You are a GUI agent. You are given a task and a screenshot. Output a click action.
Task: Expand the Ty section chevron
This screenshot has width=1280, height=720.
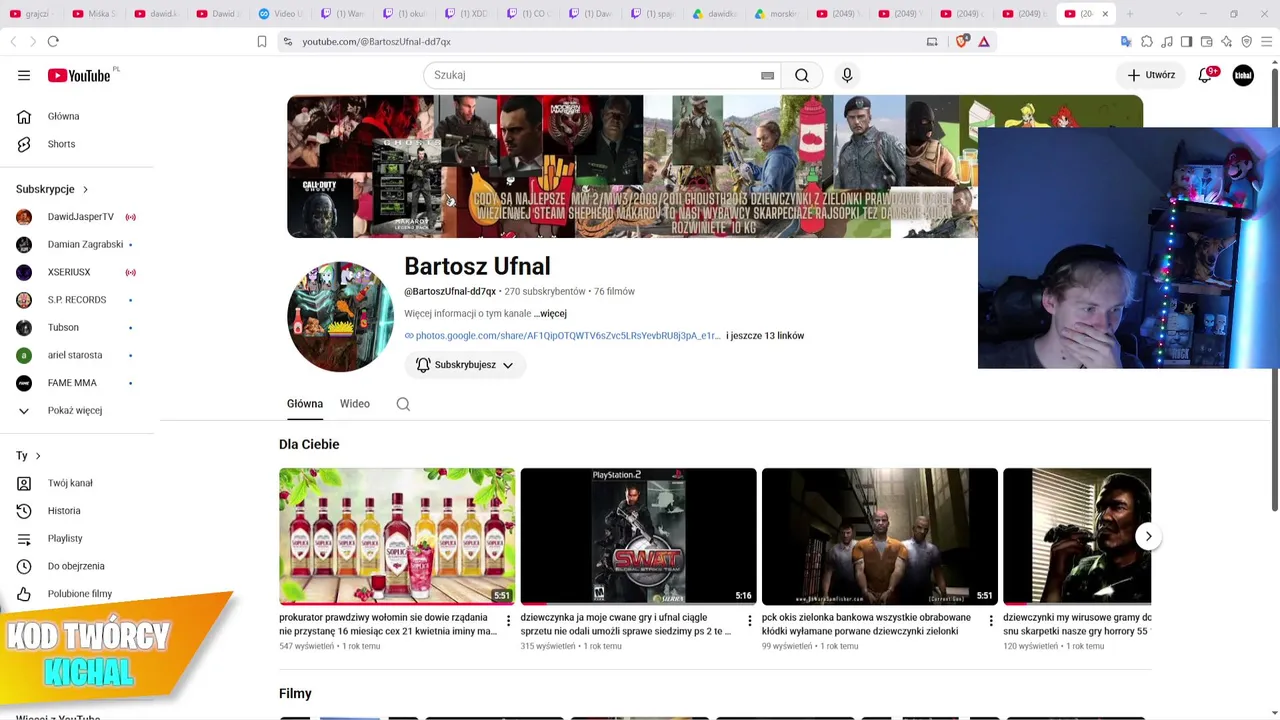[x=38, y=456]
